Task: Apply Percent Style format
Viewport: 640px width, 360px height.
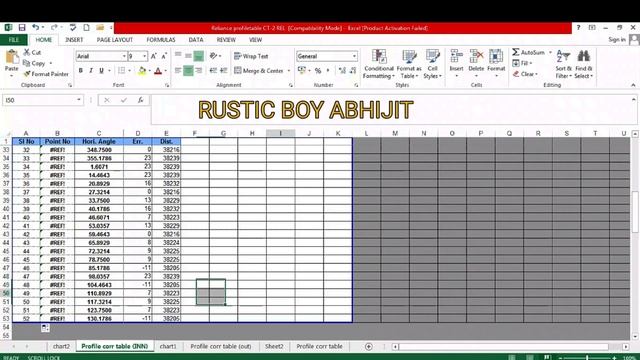Action: click(x=318, y=71)
